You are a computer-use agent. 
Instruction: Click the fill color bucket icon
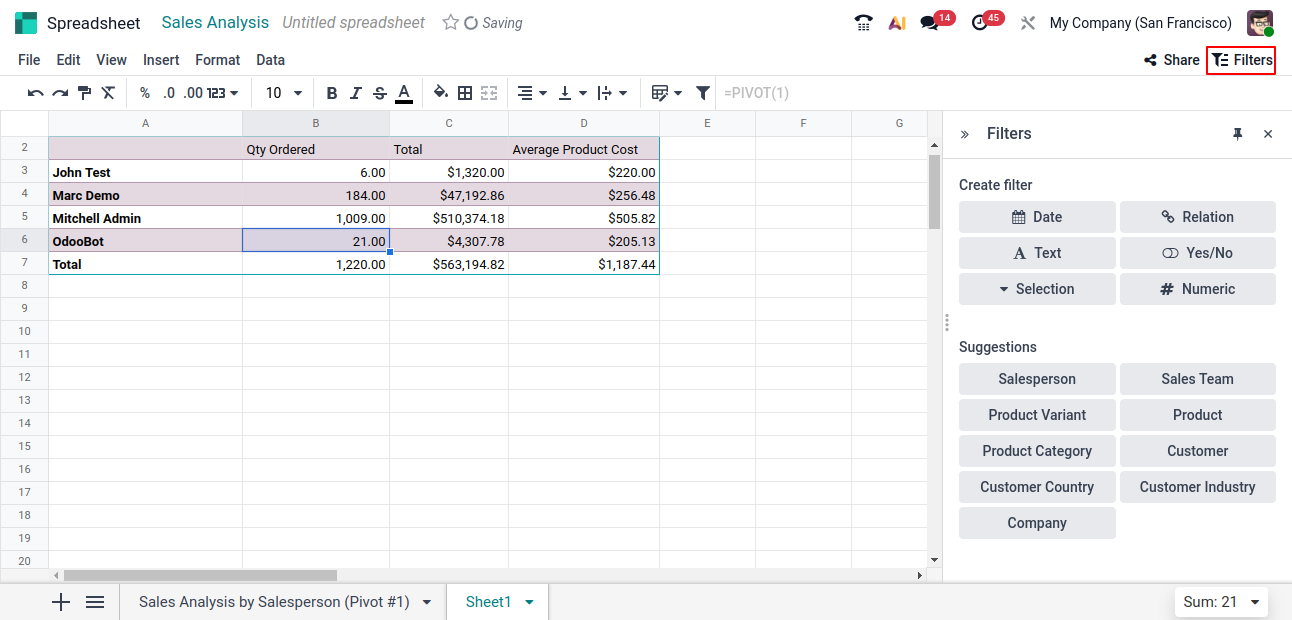point(440,93)
